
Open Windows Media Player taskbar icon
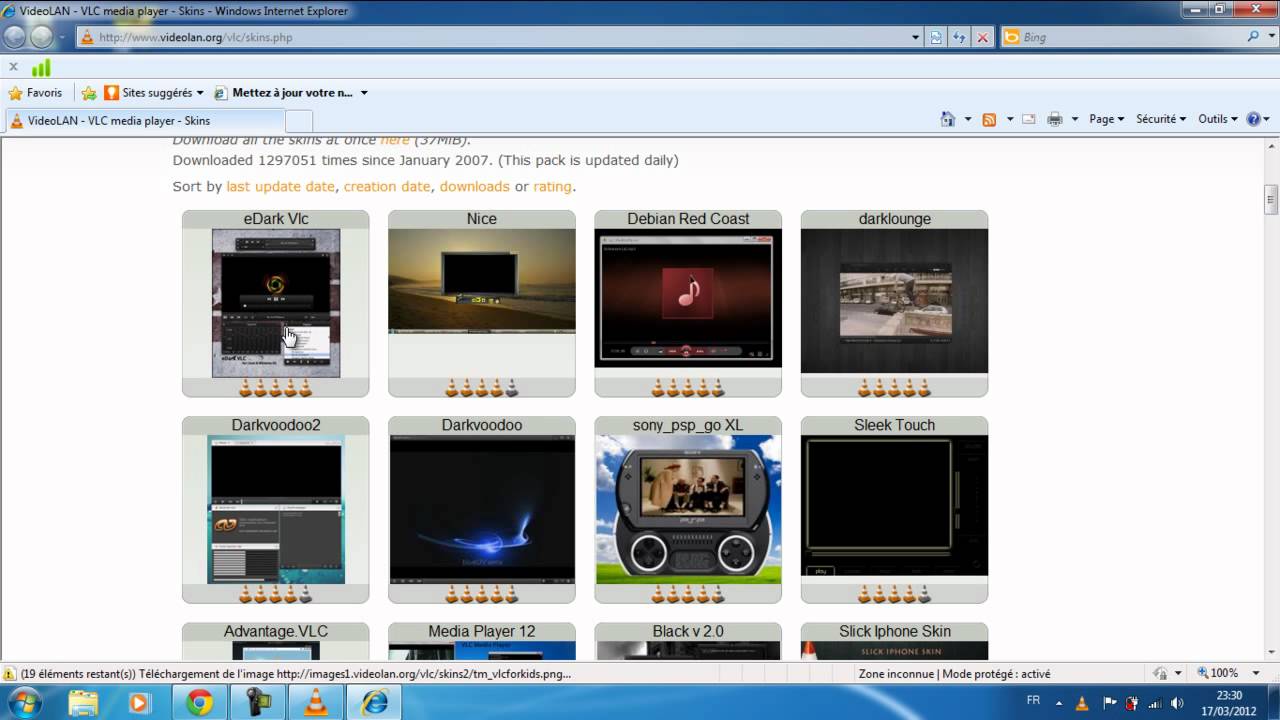(x=139, y=703)
